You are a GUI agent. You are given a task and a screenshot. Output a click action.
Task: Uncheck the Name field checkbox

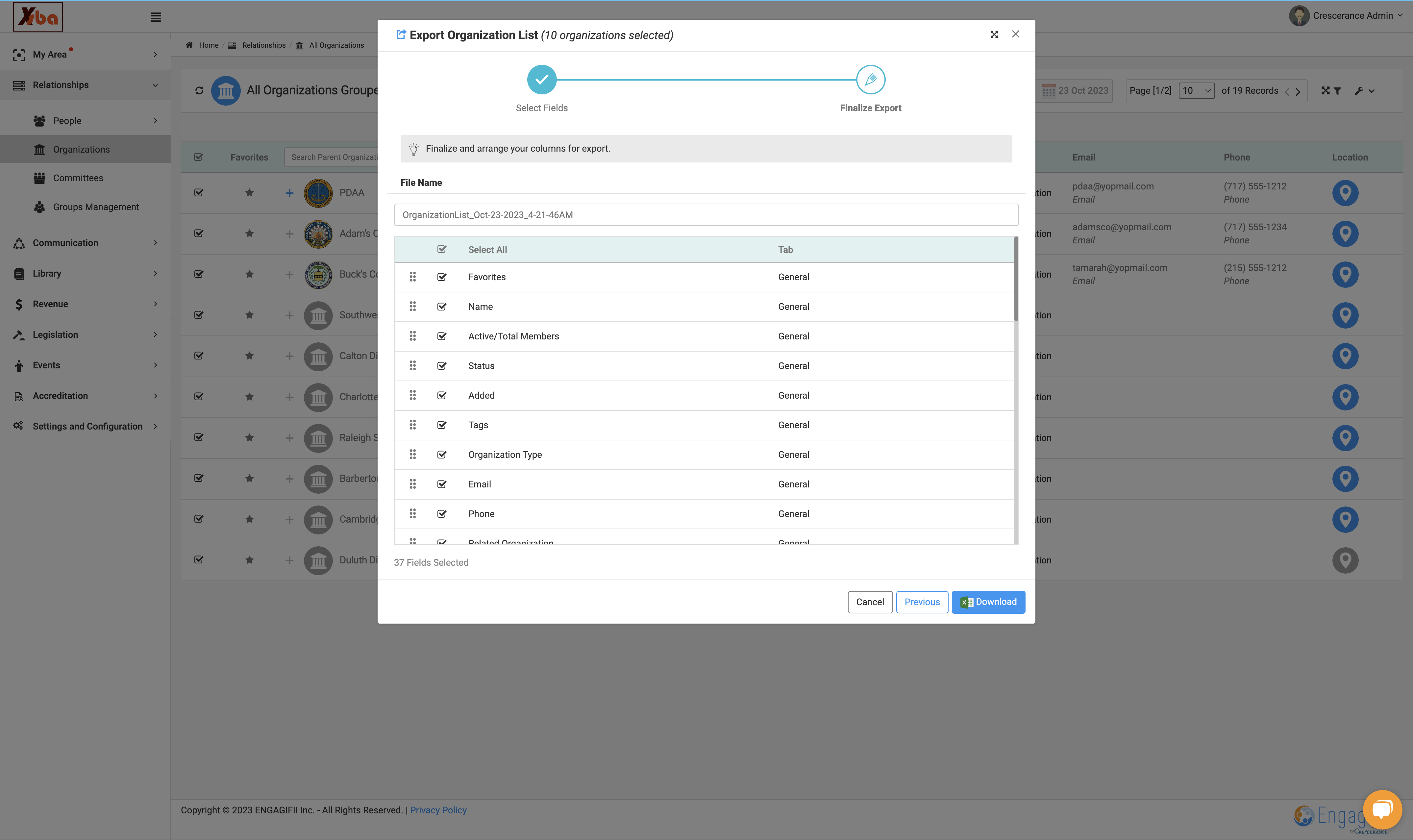pyautogui.click(x=442, y=307)
